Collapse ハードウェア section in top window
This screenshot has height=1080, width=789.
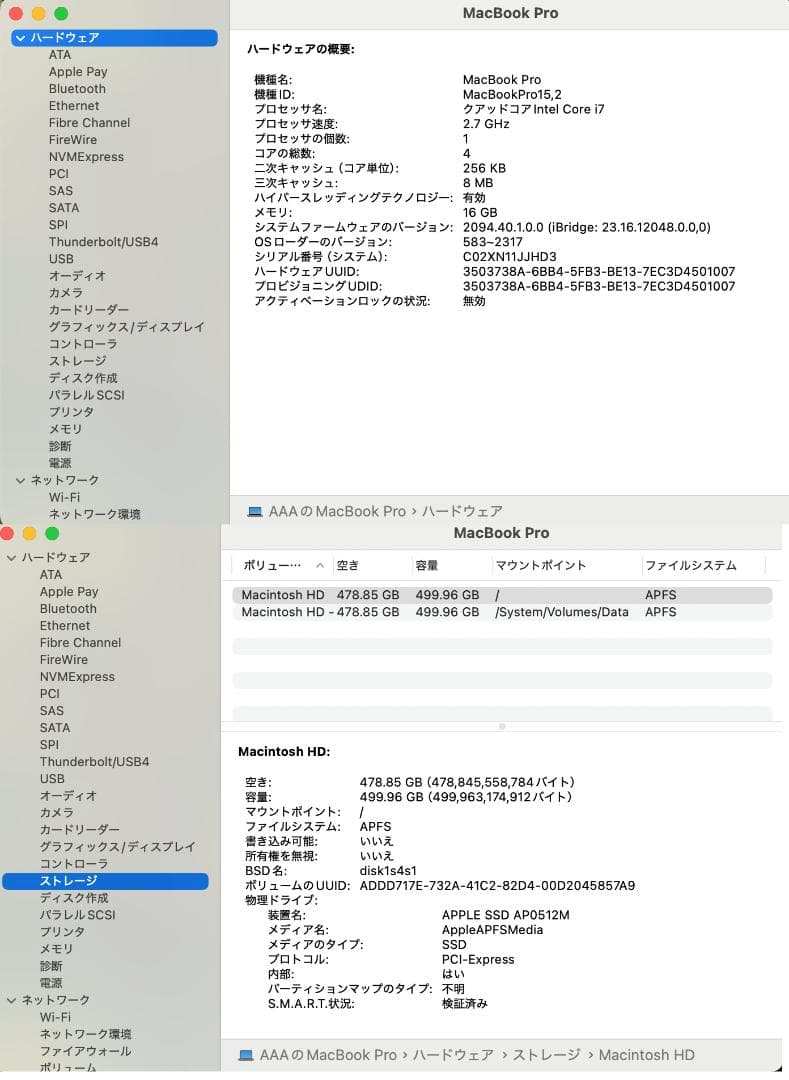(21, 38)
